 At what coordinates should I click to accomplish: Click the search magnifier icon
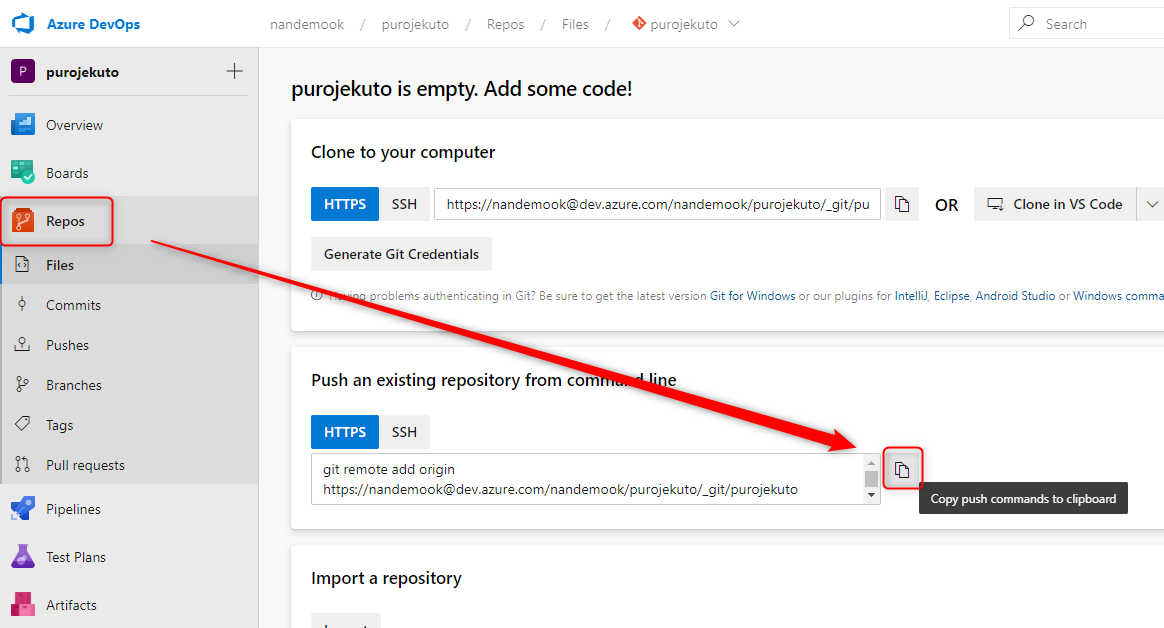pyautogui.click(x=1026, y=23)
